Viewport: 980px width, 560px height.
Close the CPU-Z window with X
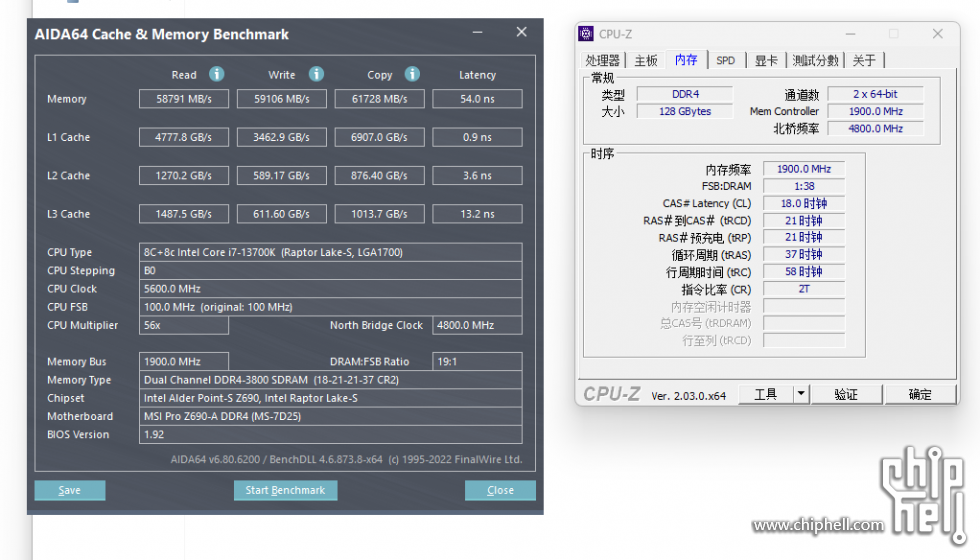point(938,34)
